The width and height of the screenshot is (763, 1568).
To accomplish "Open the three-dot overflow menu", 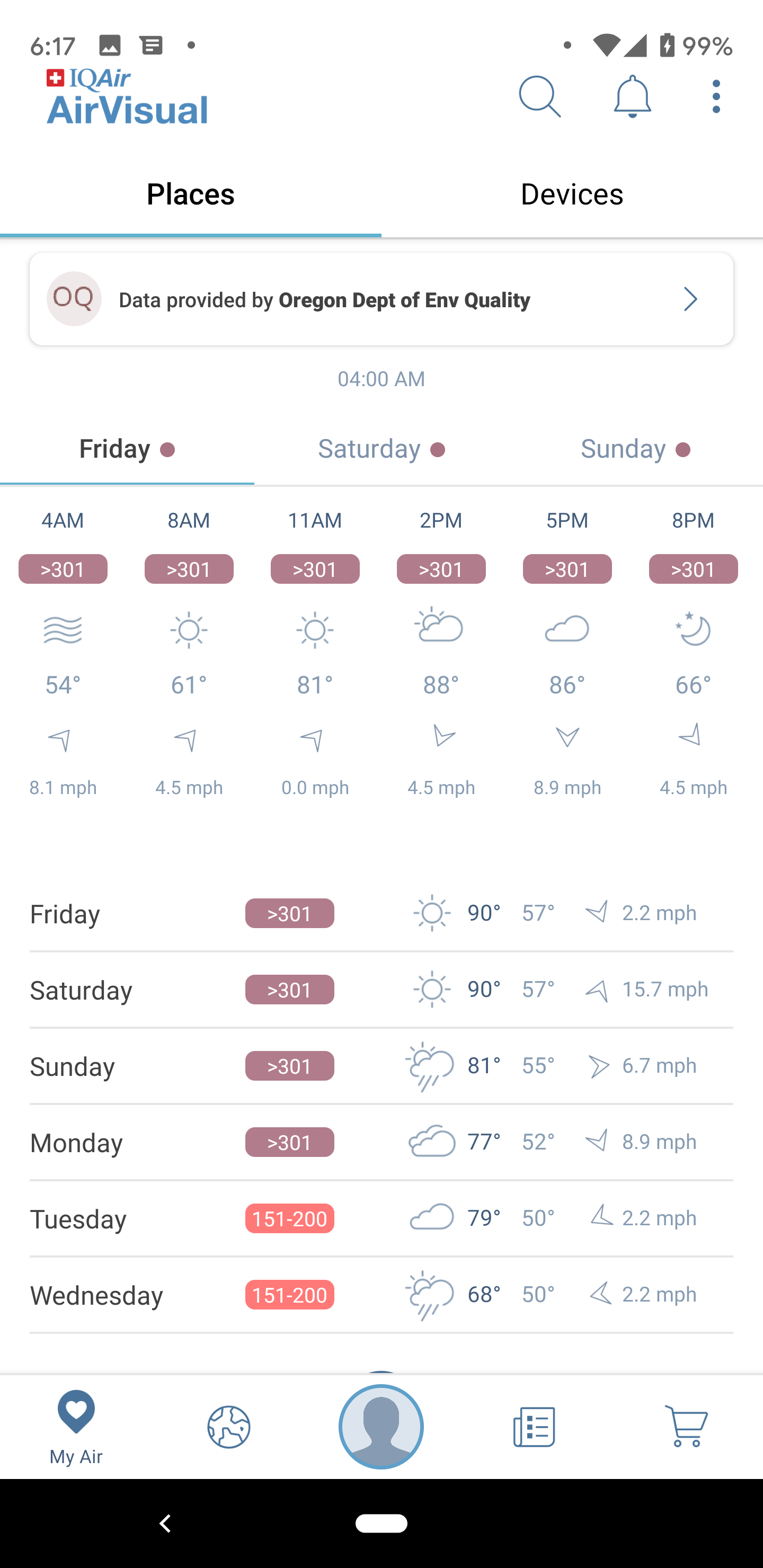I will (716, 96).
